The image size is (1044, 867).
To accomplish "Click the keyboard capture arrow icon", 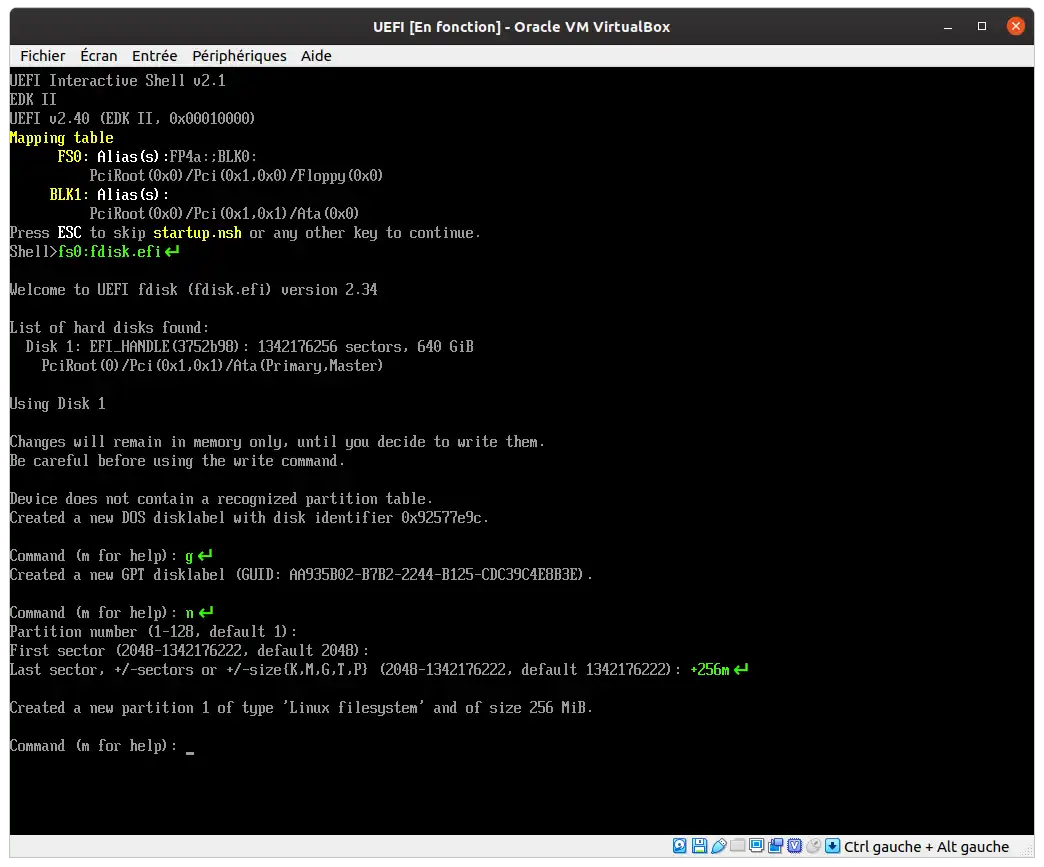I will 832,846.
